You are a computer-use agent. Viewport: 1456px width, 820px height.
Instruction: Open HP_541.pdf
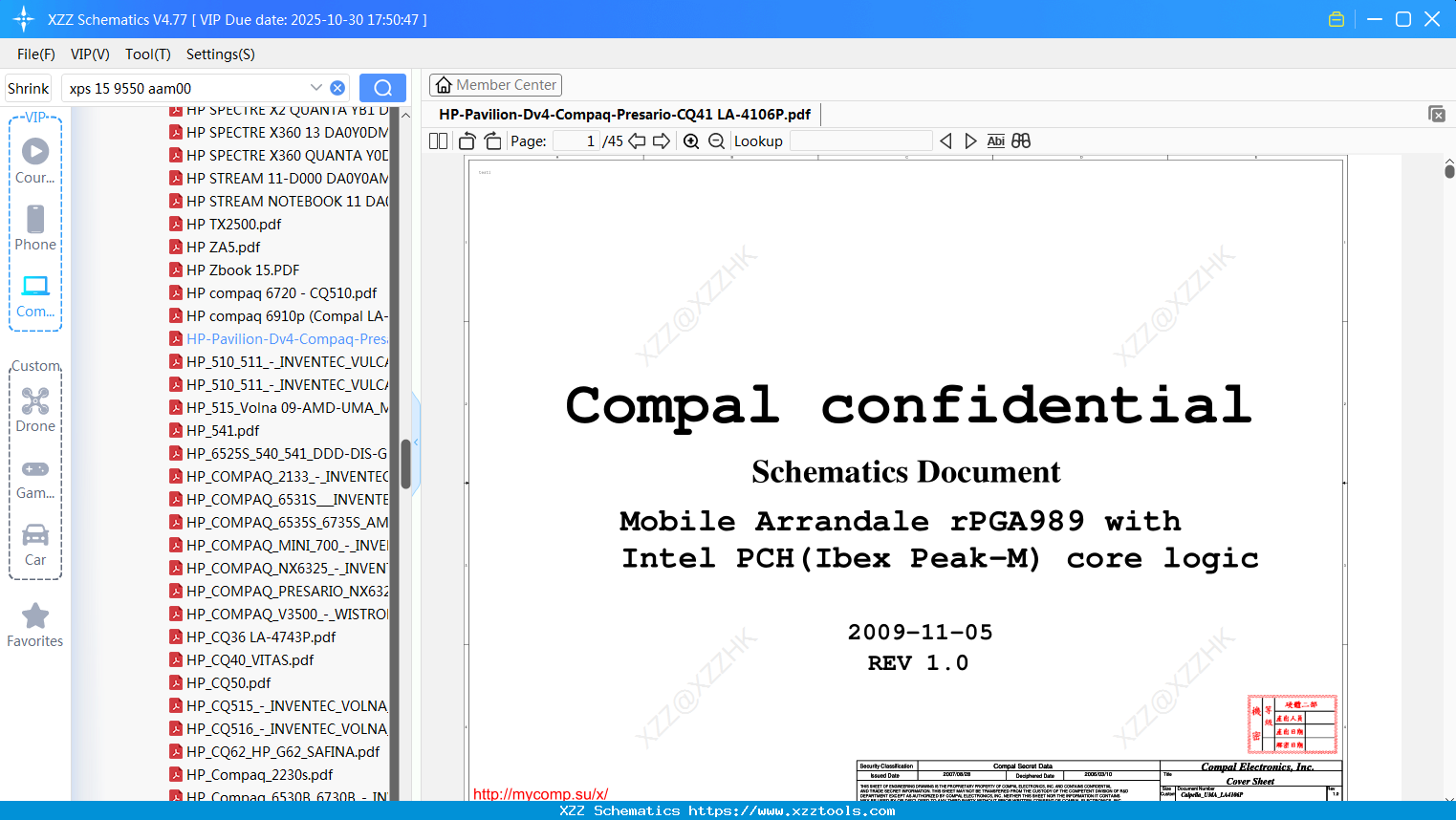(214, 430)
